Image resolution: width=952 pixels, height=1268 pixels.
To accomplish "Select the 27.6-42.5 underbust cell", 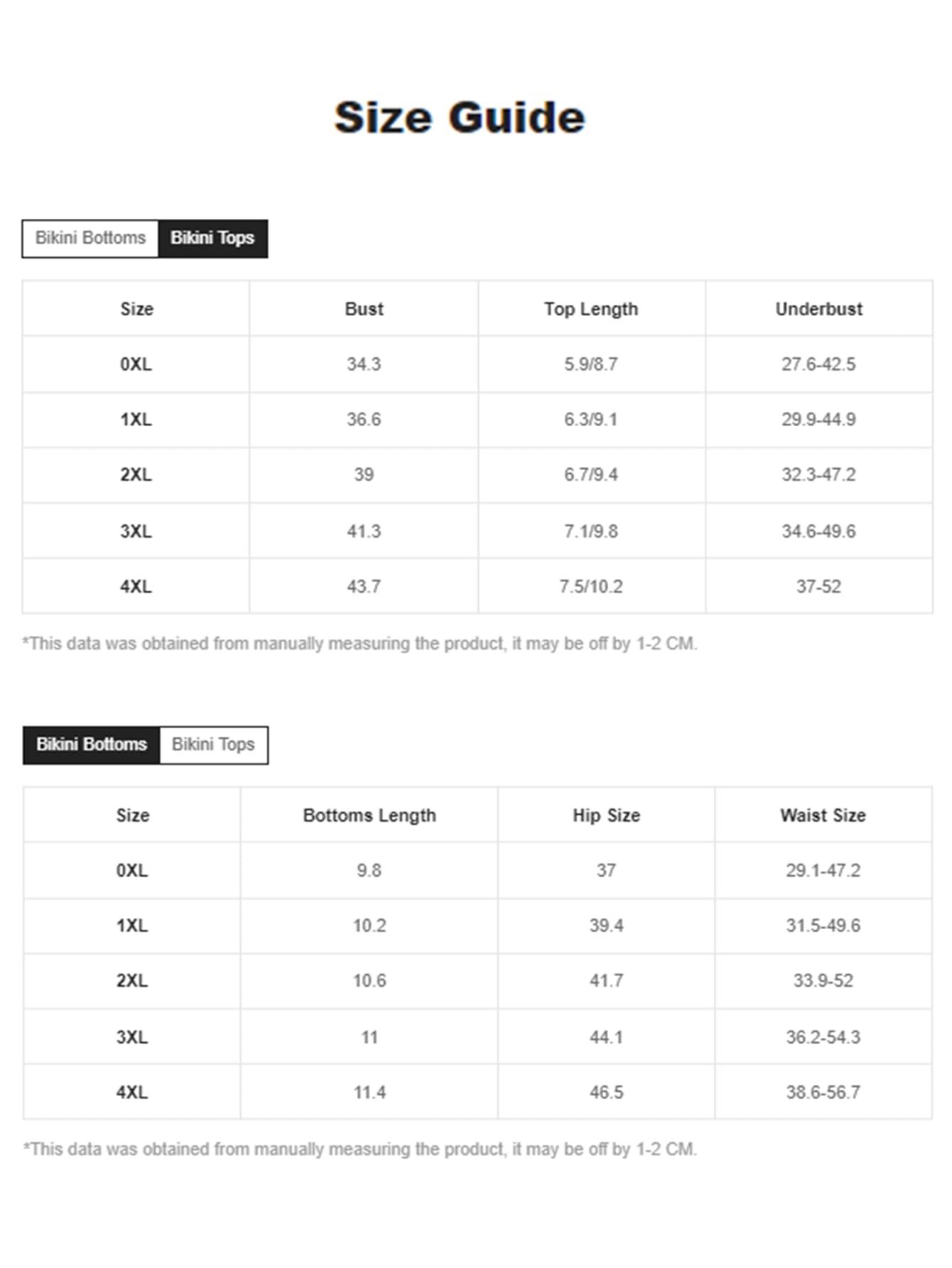I will [x=818, y=364].
